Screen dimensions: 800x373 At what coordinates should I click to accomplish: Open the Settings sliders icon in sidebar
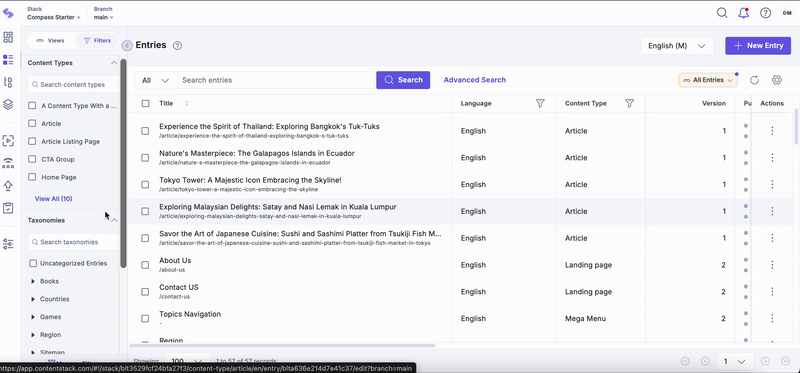point(8,244)
